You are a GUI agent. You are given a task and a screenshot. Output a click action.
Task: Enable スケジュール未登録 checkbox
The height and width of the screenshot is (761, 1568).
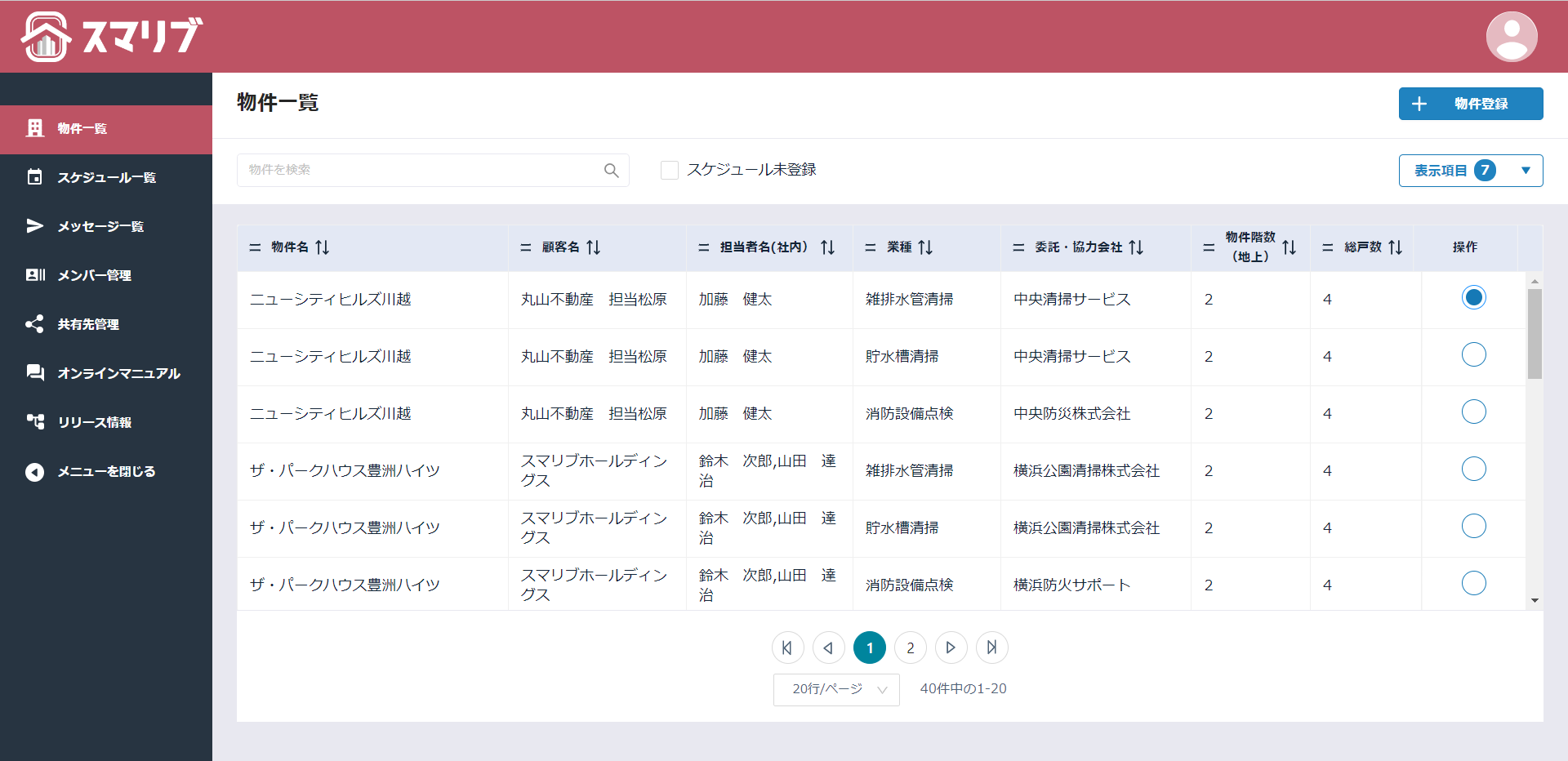click(x=670, y=170)
